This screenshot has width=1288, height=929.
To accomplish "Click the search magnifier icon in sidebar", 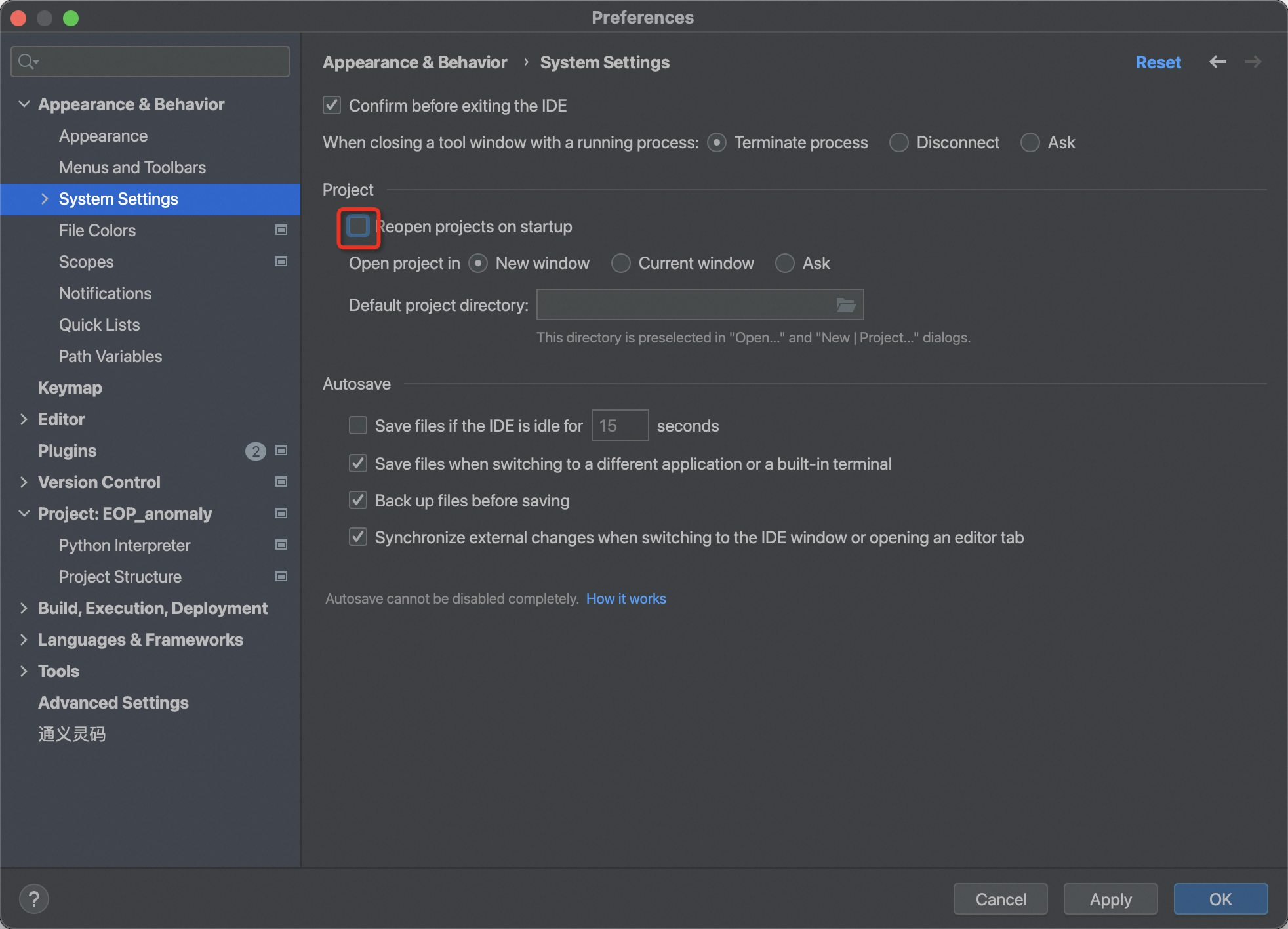I will [x=27, y=62].
